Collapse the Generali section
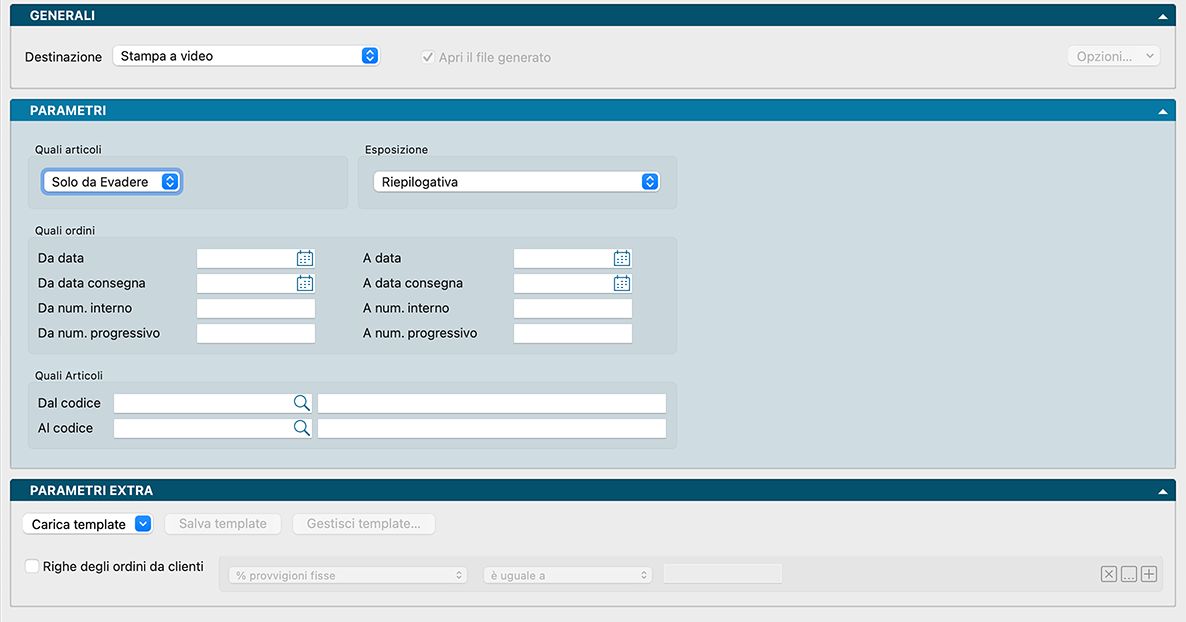 coord(1162,17)
